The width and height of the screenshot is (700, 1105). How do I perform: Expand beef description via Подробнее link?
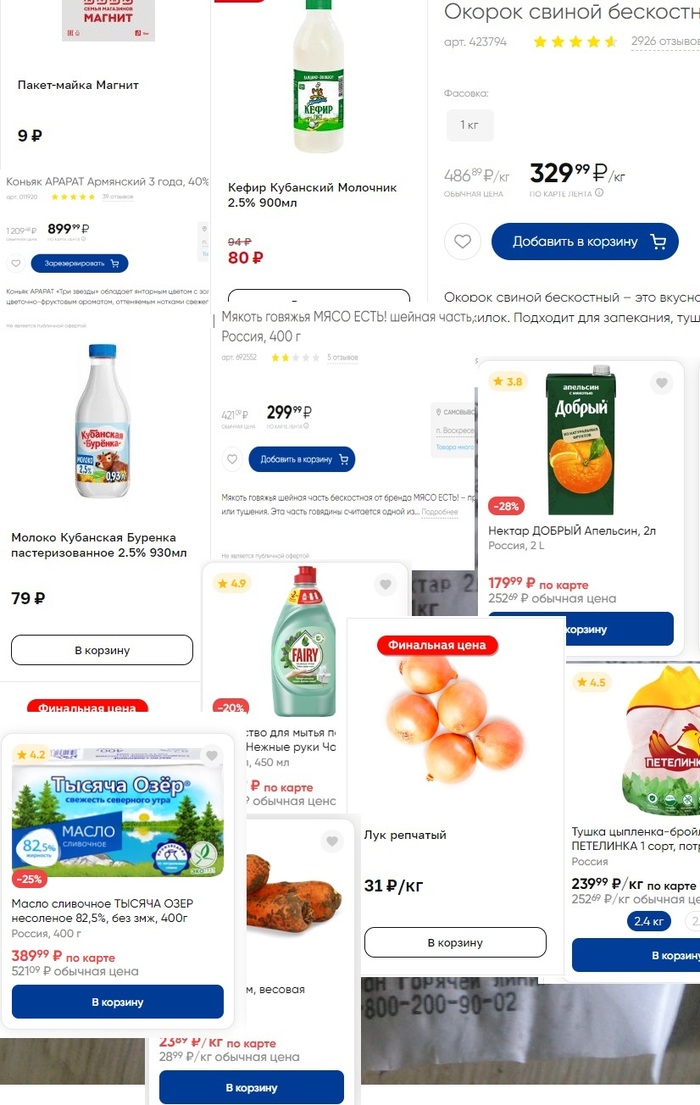(x=439, y=512)
